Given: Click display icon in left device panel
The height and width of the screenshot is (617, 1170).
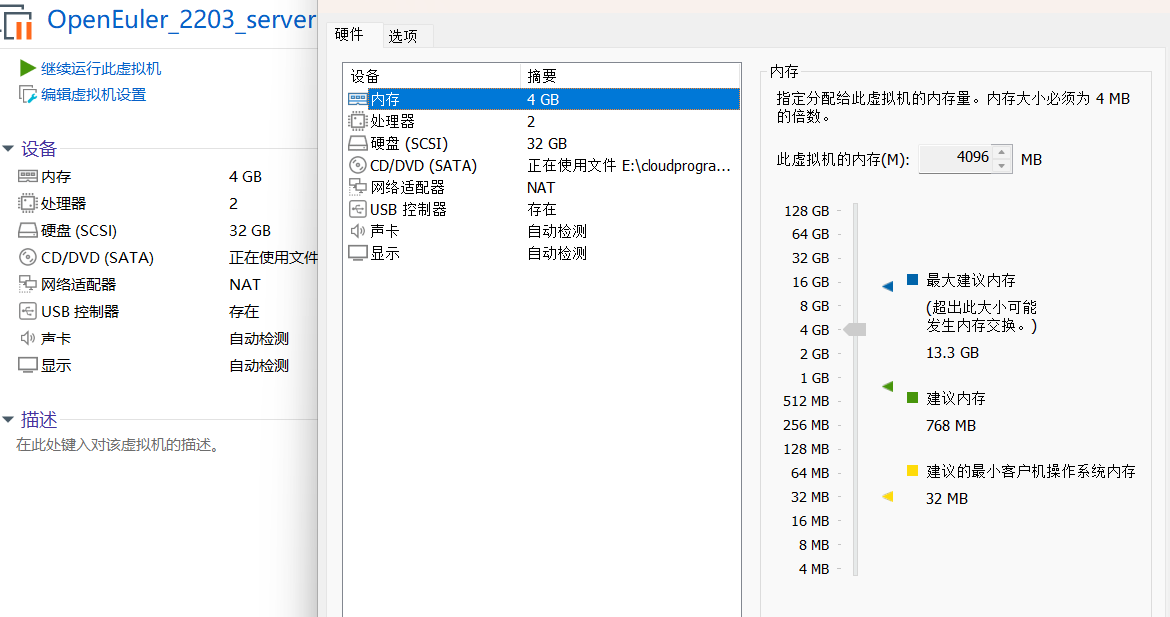Looking at the screenshot, I should [28, 365].
